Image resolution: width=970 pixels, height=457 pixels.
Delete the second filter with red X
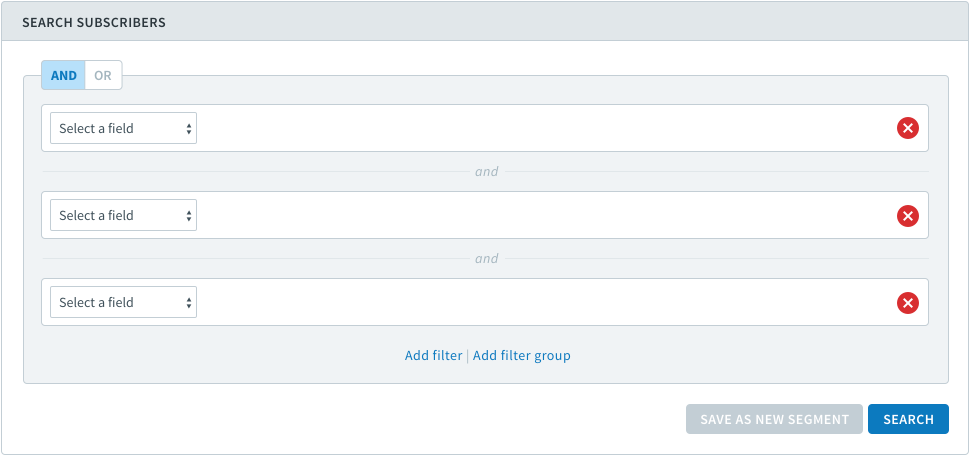click(908, 216)
